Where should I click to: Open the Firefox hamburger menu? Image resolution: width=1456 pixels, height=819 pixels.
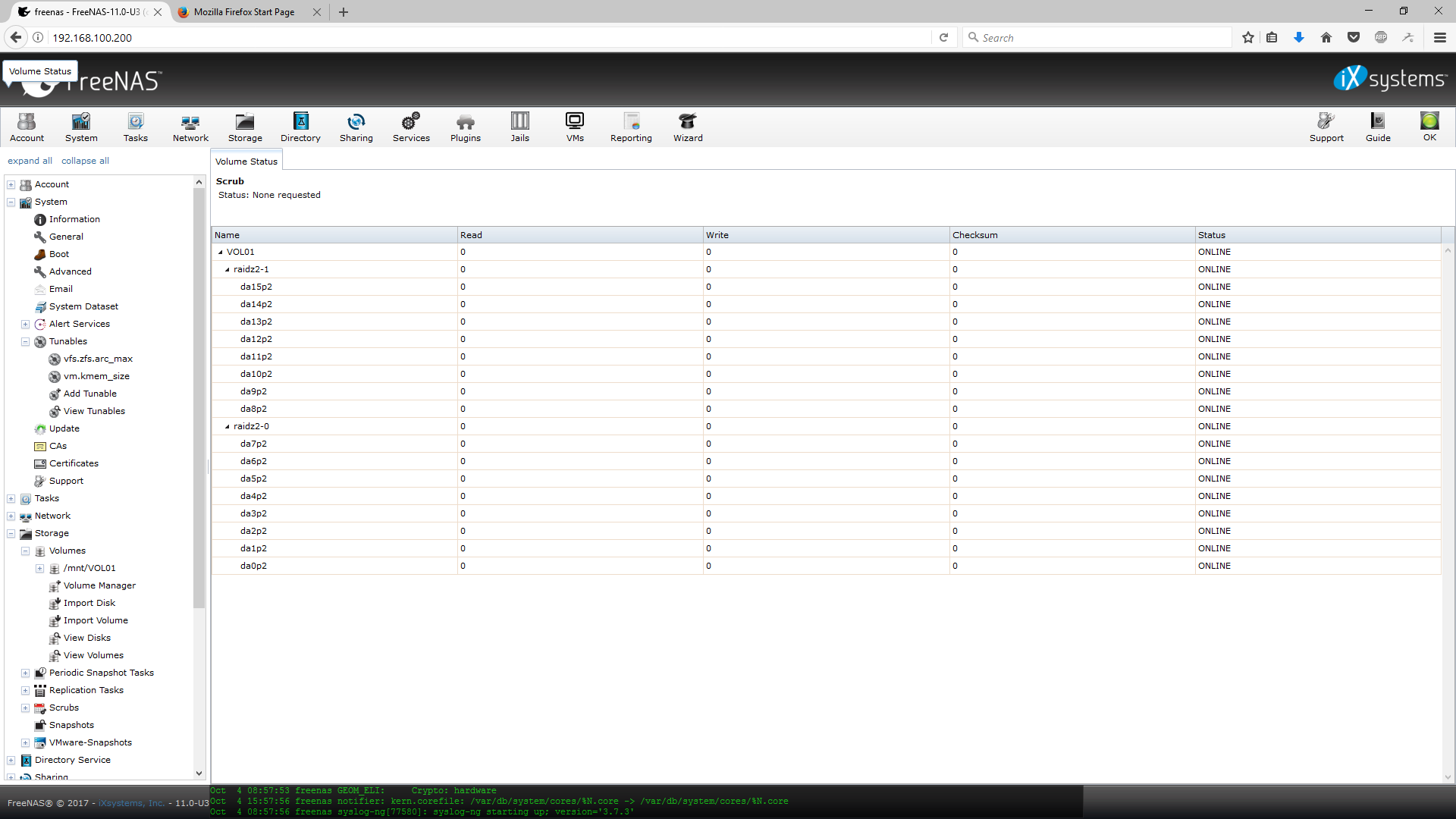tap(1440, 37)
